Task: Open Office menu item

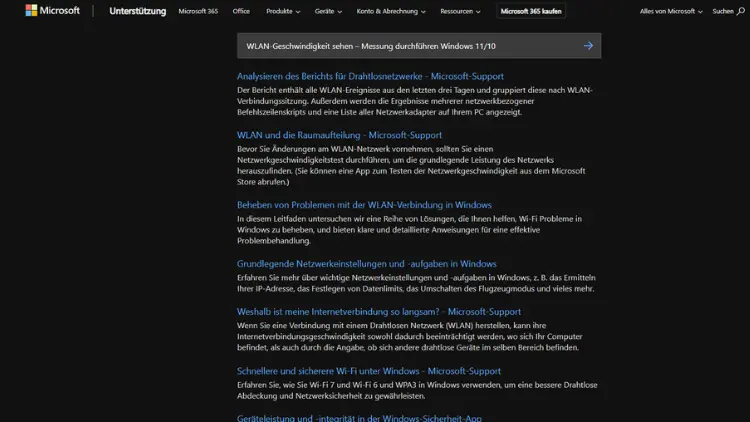Action: tap(241, 11)
